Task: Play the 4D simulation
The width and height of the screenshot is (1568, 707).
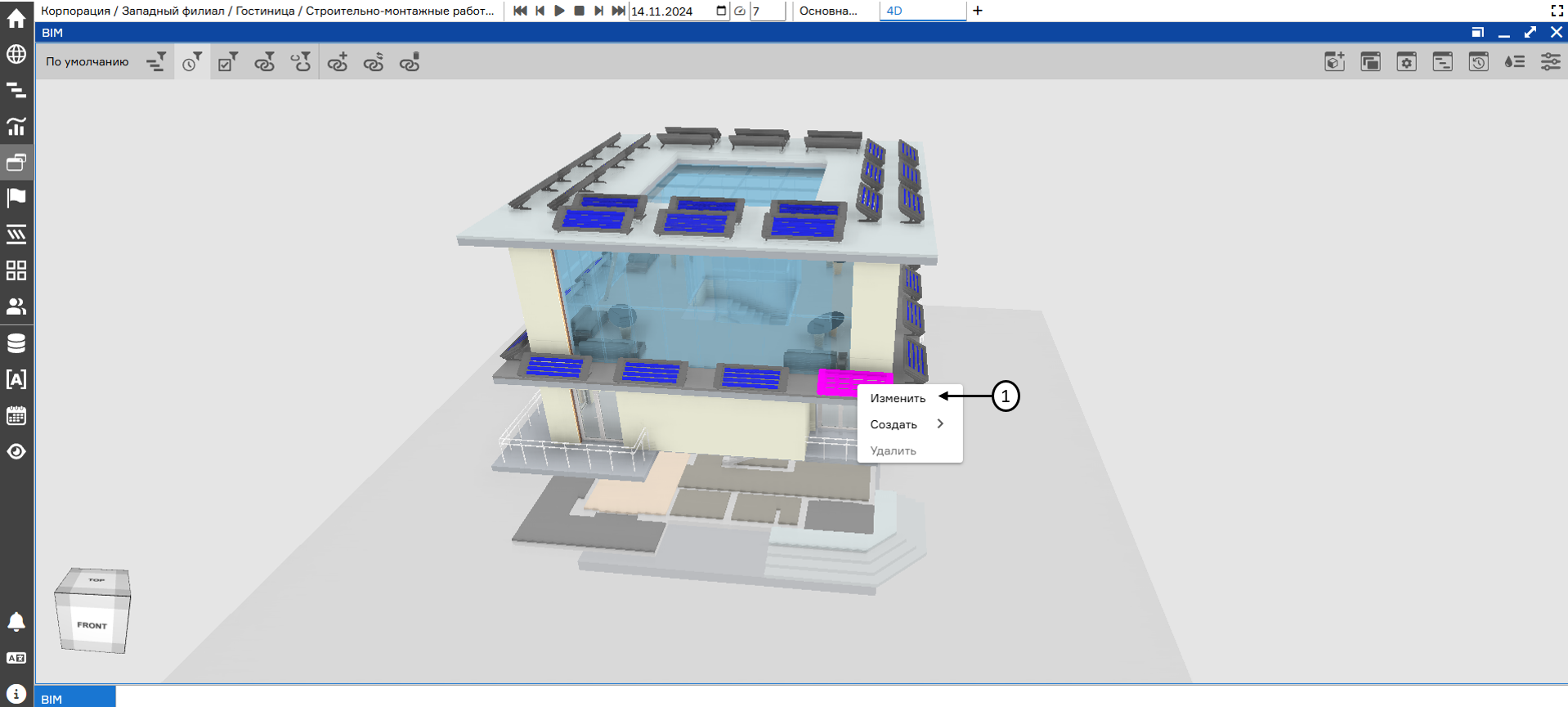Action: tap(559, 11)
